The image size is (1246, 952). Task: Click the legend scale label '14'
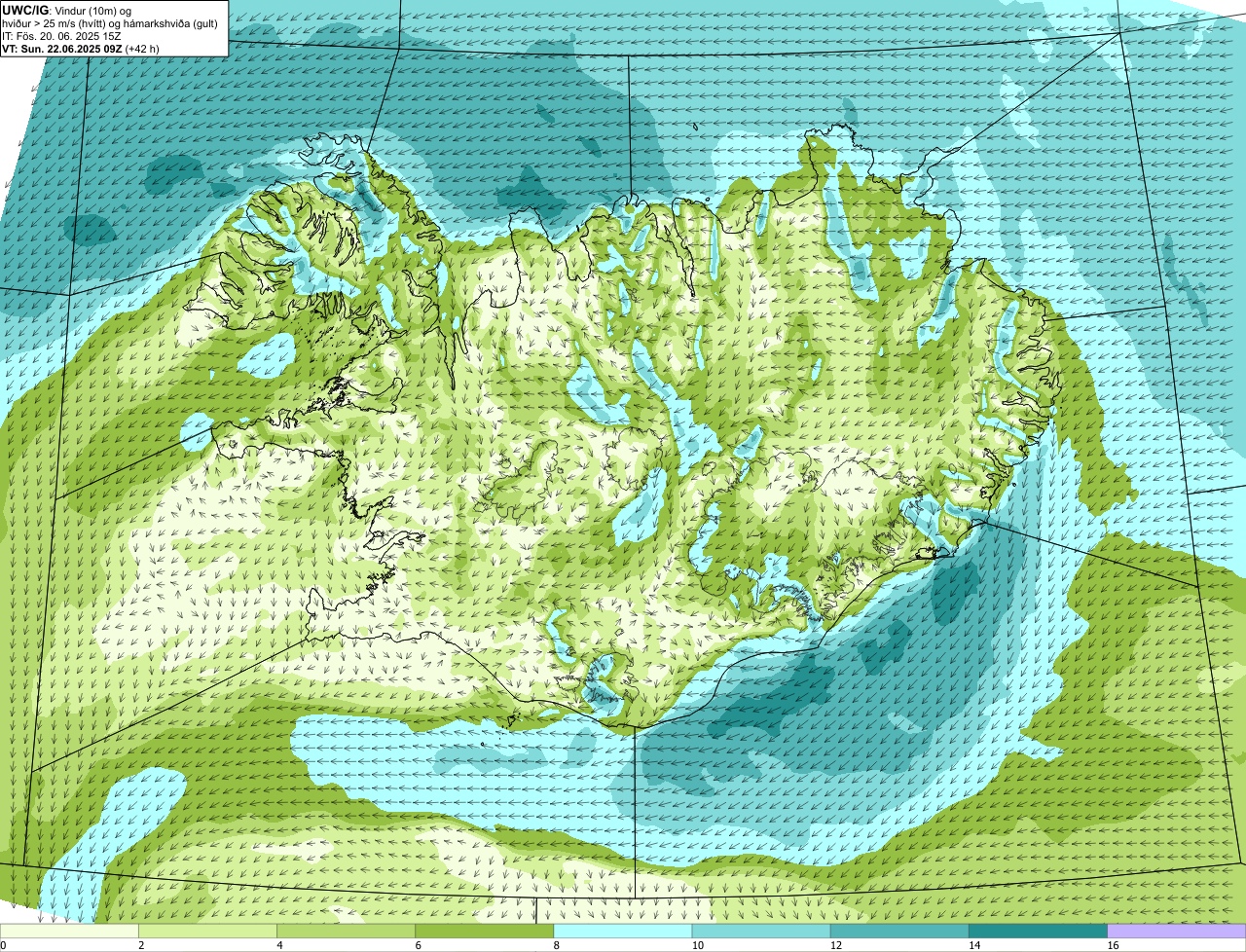(973, 945)
